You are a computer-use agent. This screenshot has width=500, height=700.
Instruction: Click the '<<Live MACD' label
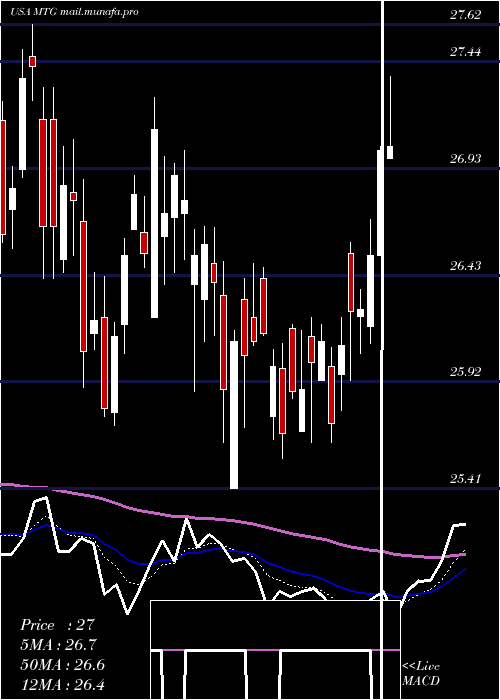421,673
